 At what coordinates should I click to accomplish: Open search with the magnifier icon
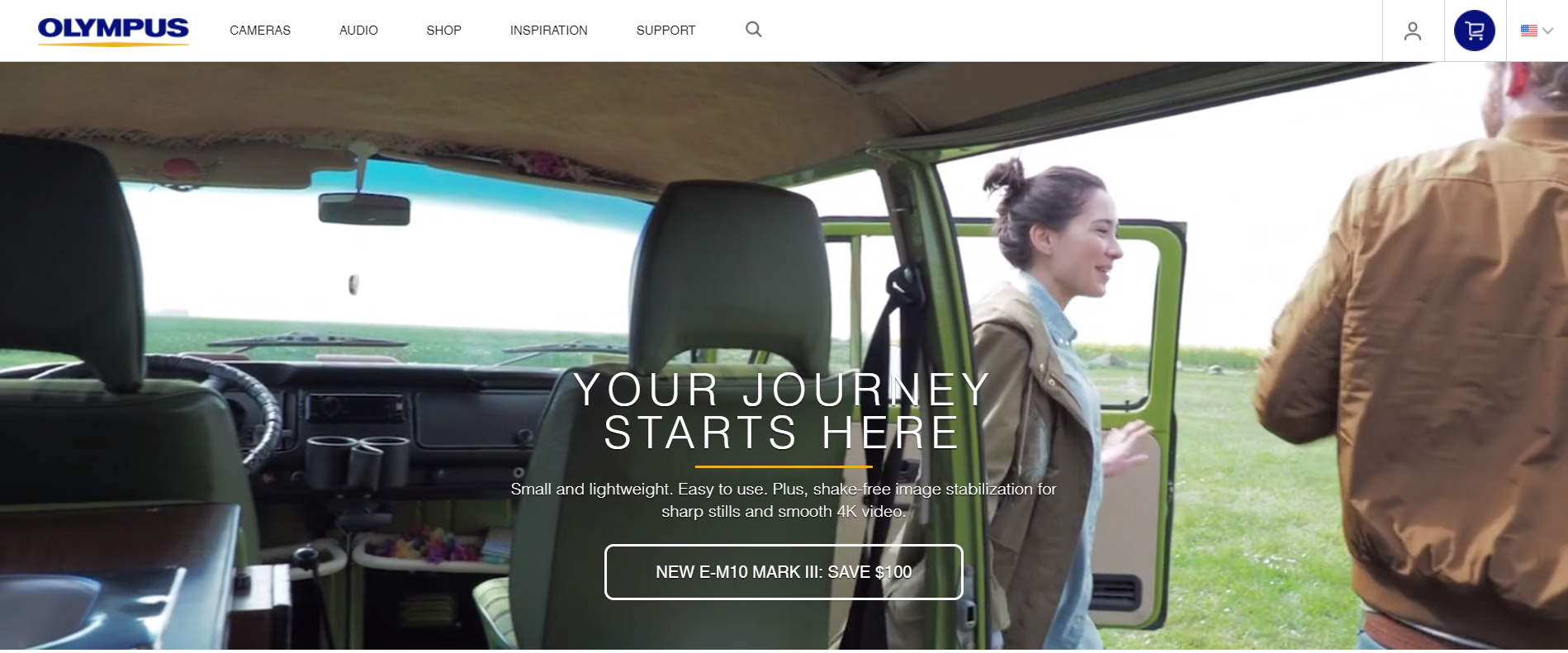click(x=753, y=30)
